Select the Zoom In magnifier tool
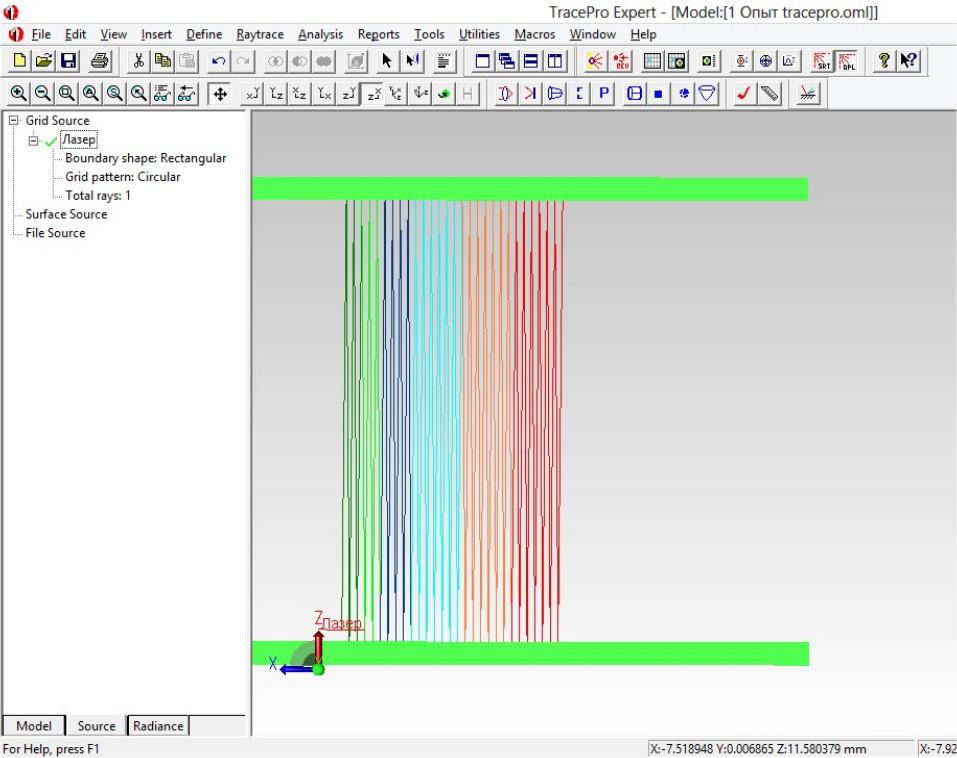 coord(18,94)
